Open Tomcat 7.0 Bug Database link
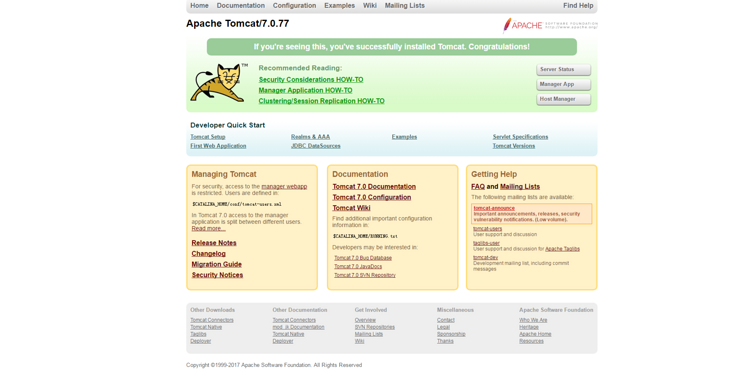 (x=363, y=258)
